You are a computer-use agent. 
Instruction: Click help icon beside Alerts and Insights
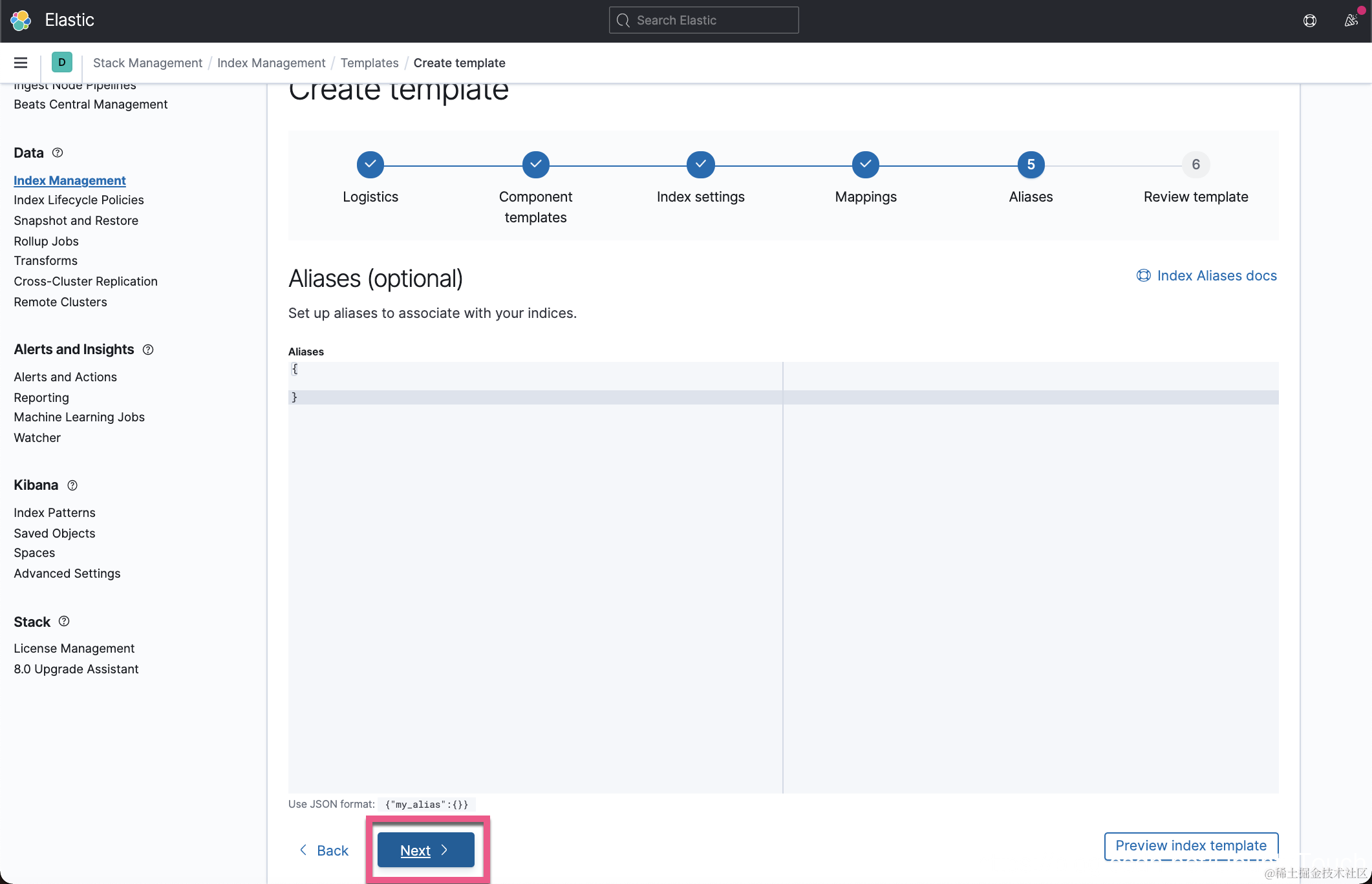click(148, 350)
